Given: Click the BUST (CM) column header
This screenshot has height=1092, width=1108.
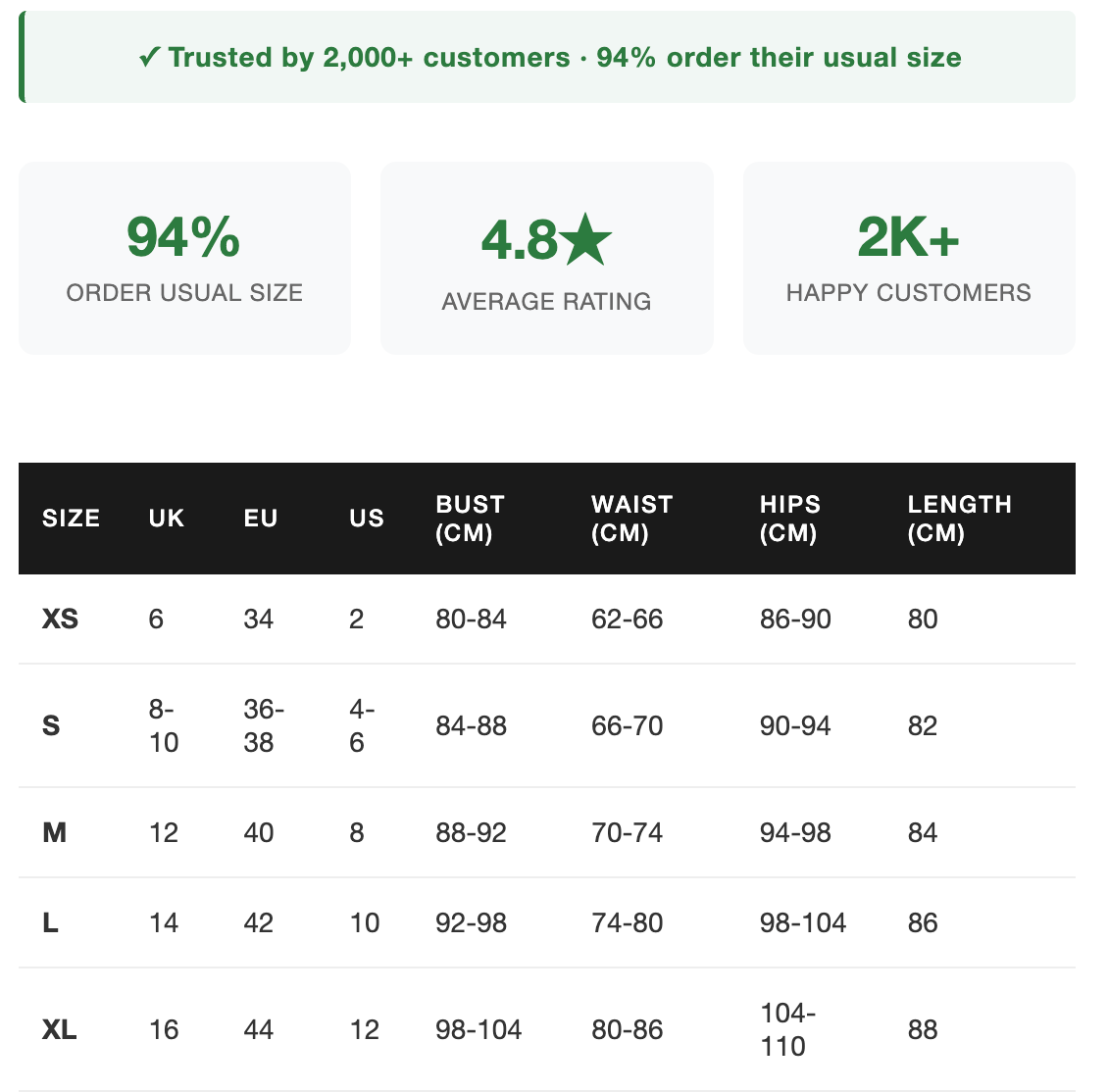Looking at the screenshot, I should point(470,519).
